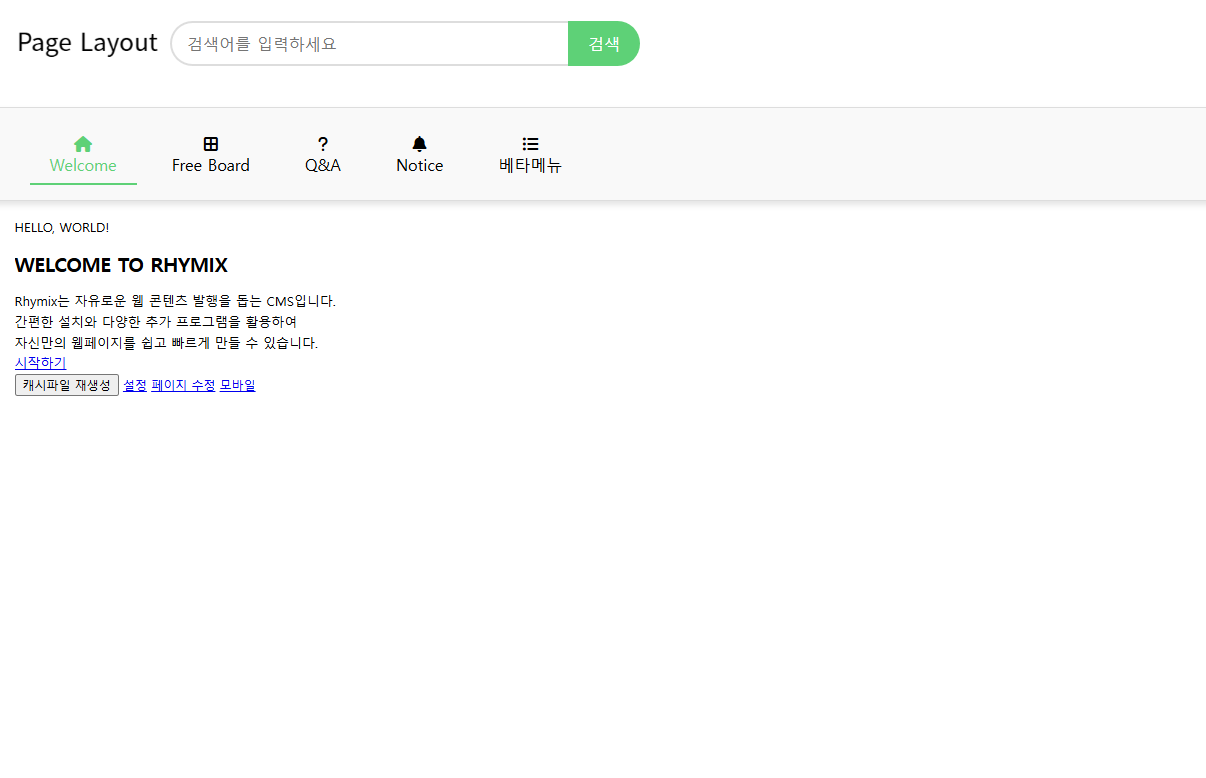
Task: Click the home icon above Welcome
Action: [83, 144]
